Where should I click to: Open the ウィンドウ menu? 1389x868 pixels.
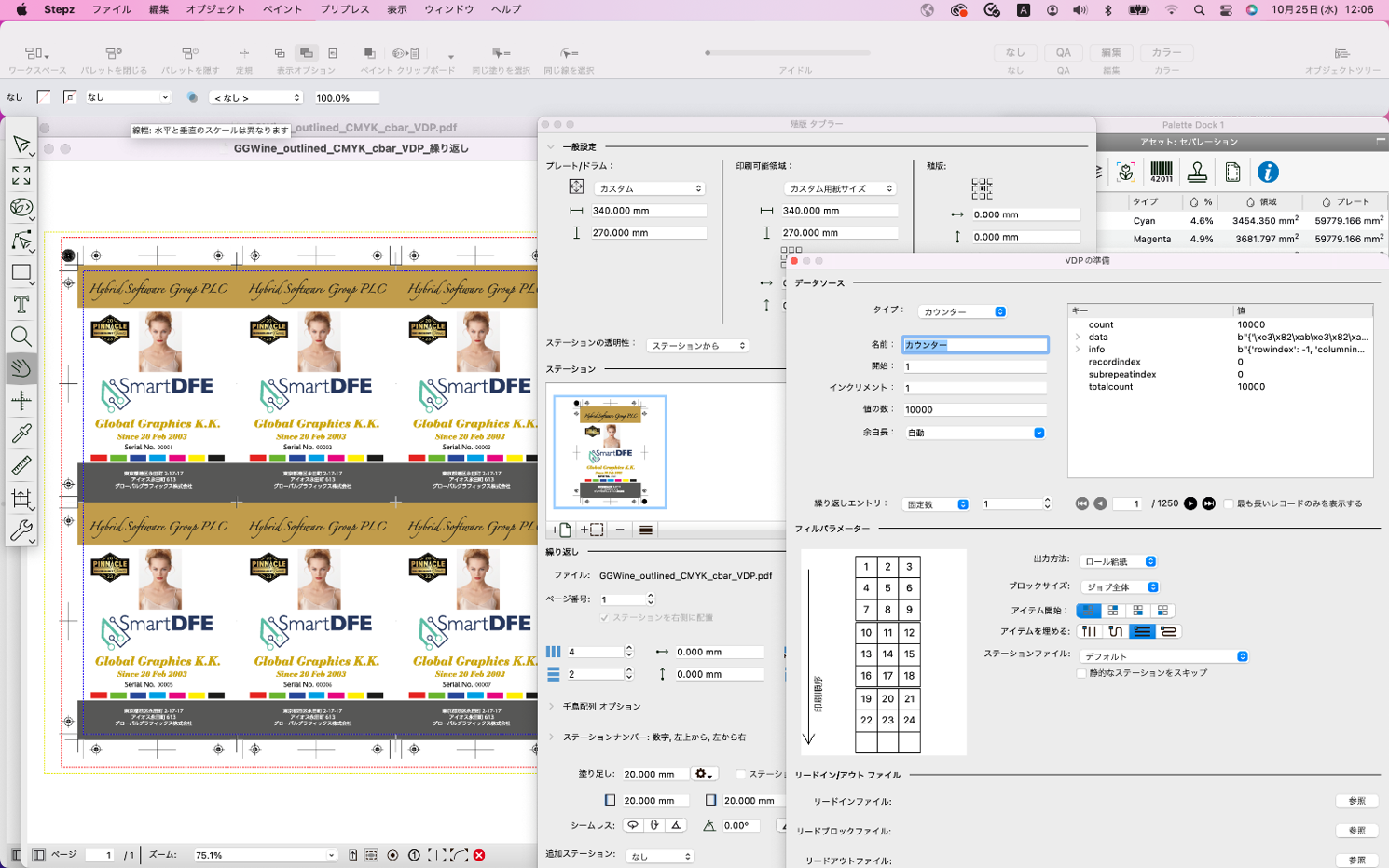449,9
